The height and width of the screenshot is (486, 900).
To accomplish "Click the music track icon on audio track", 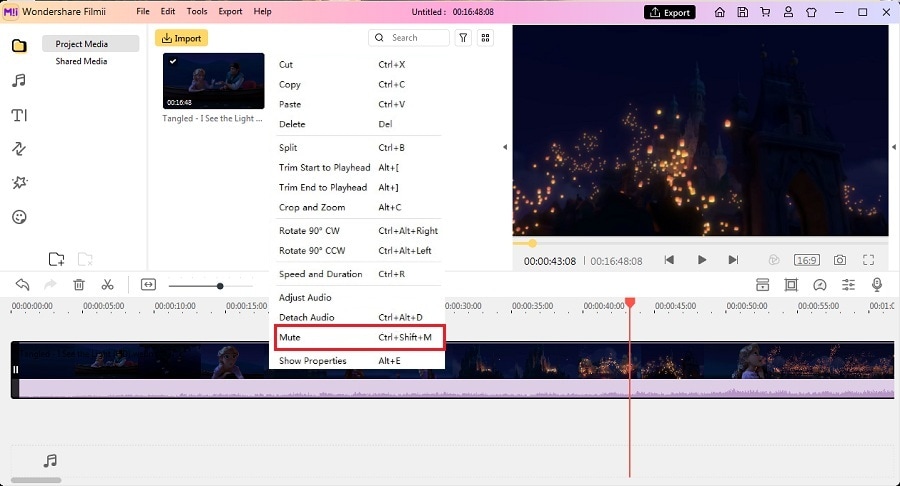I will [x=51, y=460].
